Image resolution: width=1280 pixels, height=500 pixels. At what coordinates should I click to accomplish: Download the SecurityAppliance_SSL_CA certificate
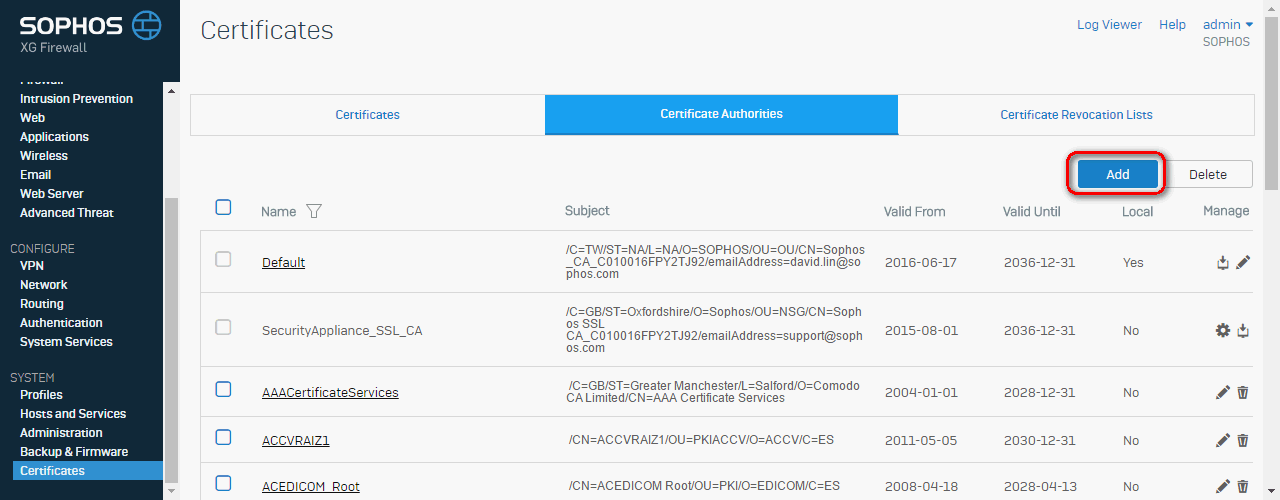tap(1243, 330)
